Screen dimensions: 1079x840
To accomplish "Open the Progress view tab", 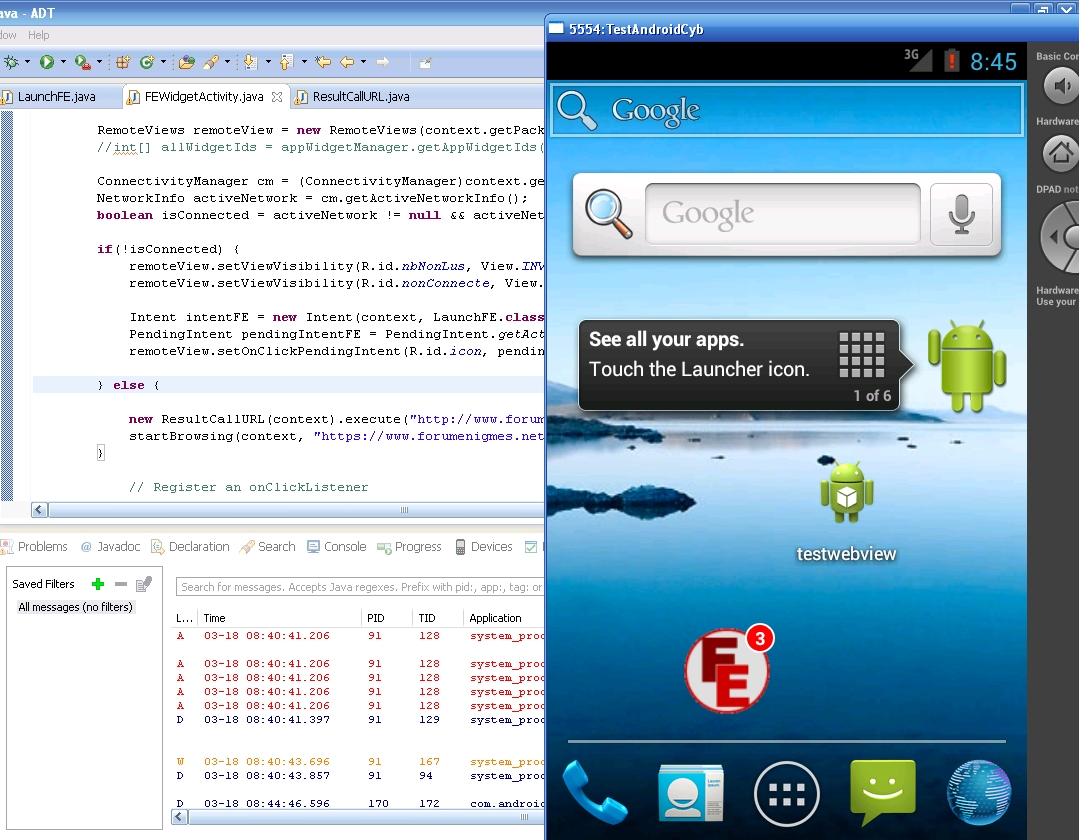I will [409, 547].
